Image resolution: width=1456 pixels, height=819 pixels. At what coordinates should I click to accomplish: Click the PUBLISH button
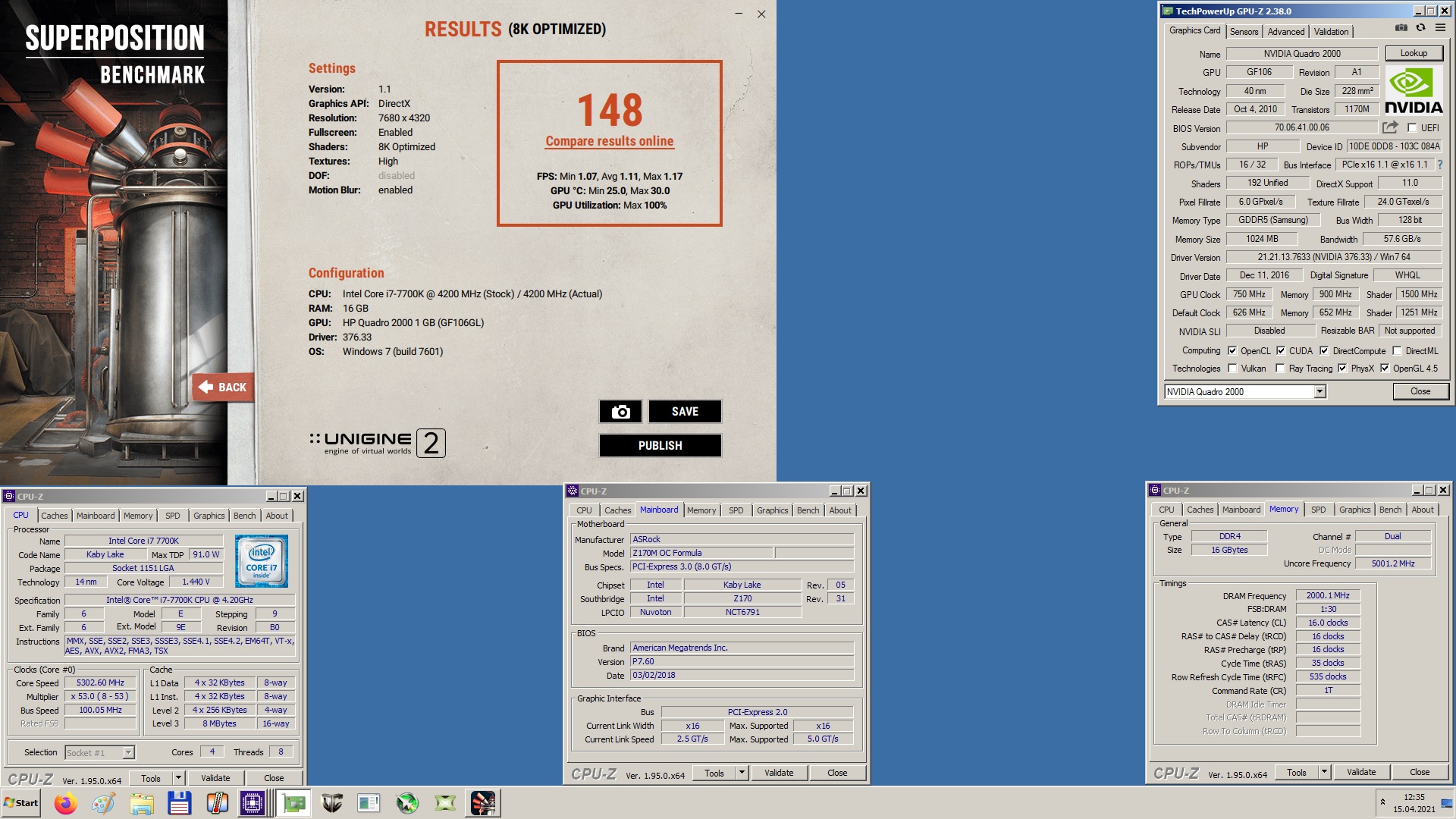[x=660, y=445]
